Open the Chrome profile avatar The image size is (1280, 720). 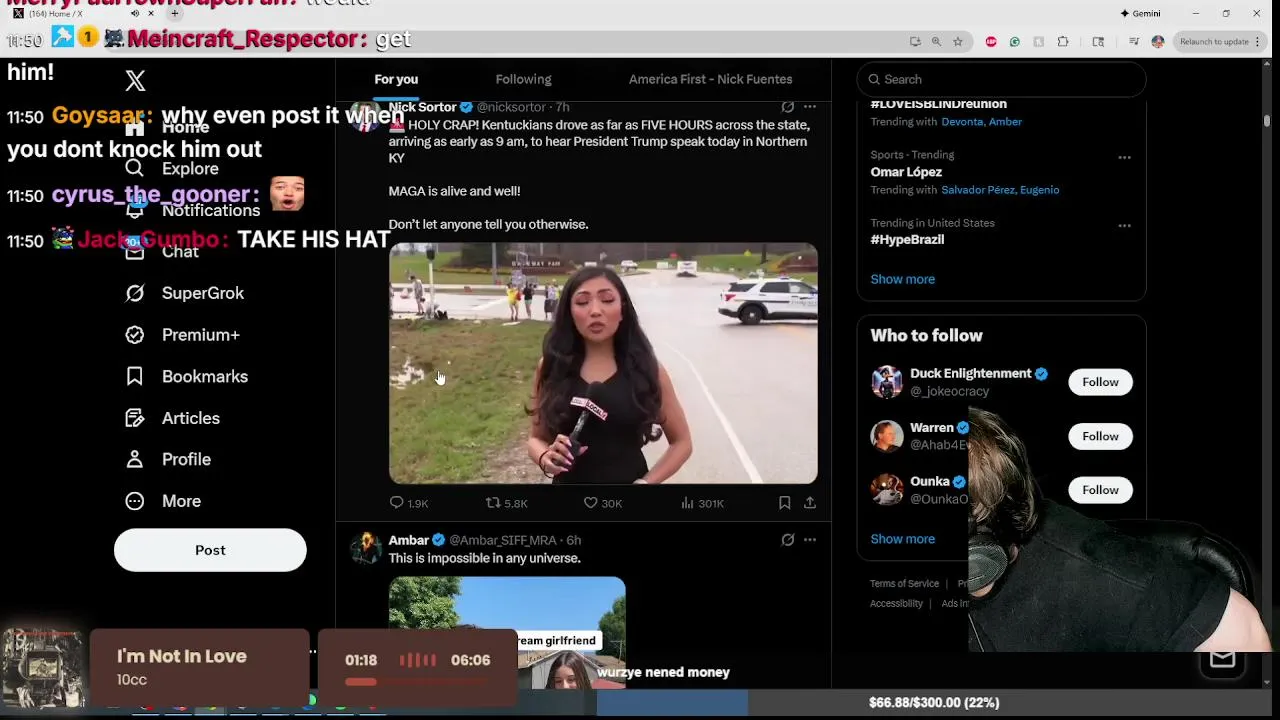point(1158,42)
